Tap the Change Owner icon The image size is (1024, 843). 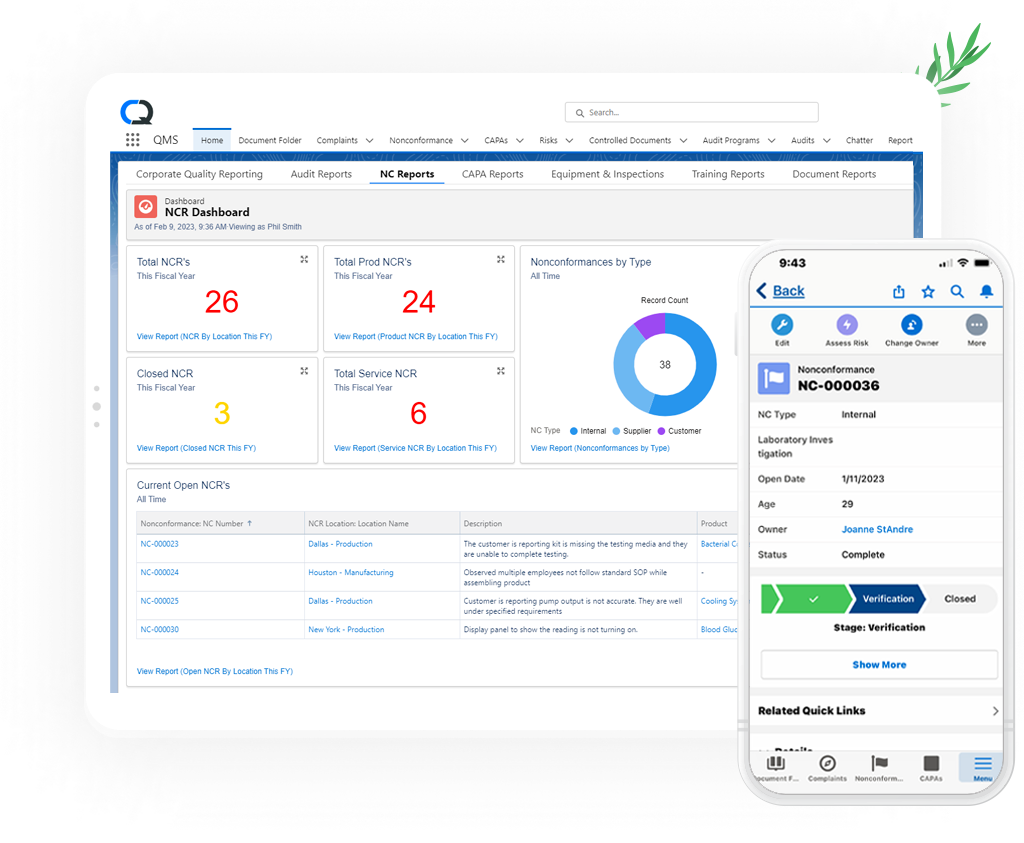tap(911, 325)
